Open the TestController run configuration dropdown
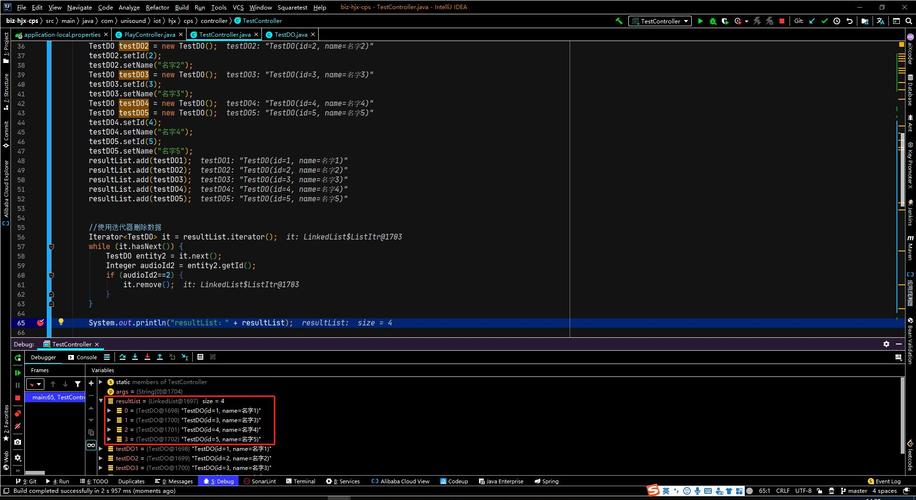 click(x=660, y=20)
